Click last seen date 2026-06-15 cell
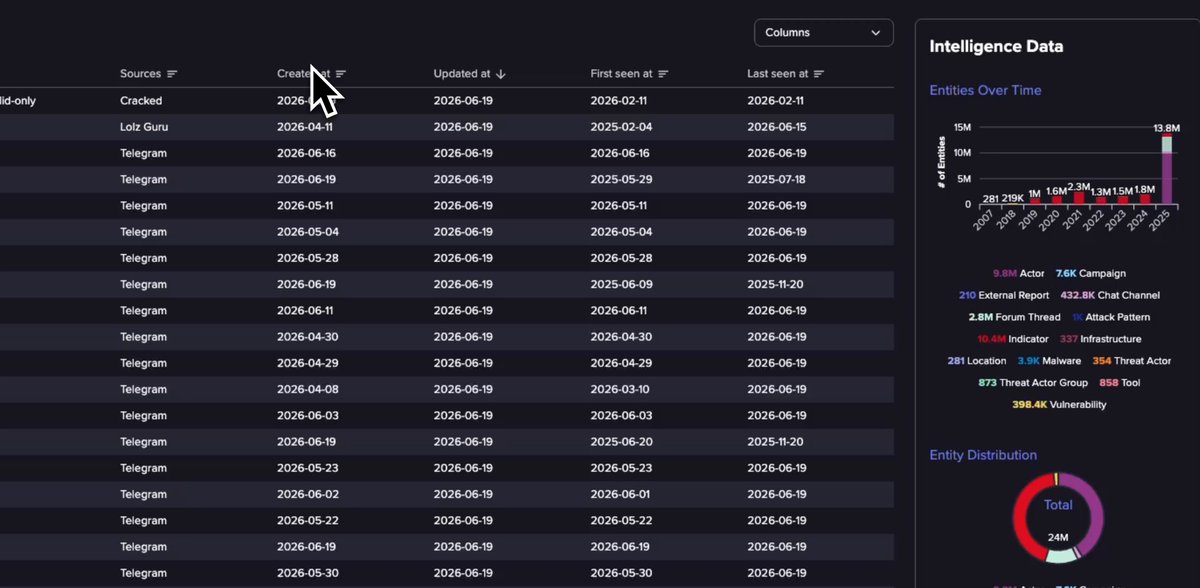 [777, 127]
